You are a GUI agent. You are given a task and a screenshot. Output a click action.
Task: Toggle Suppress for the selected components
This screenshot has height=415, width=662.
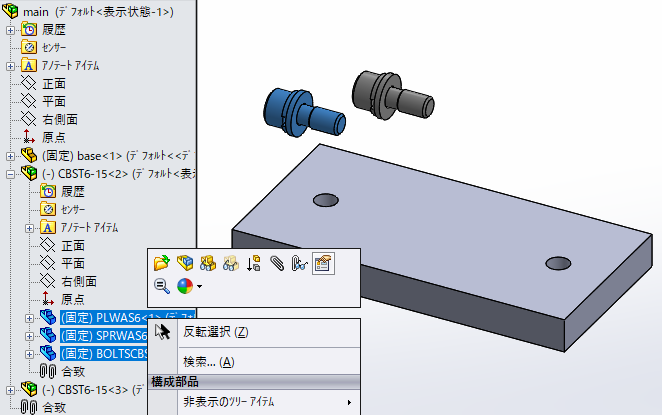[x=254, y=264]
